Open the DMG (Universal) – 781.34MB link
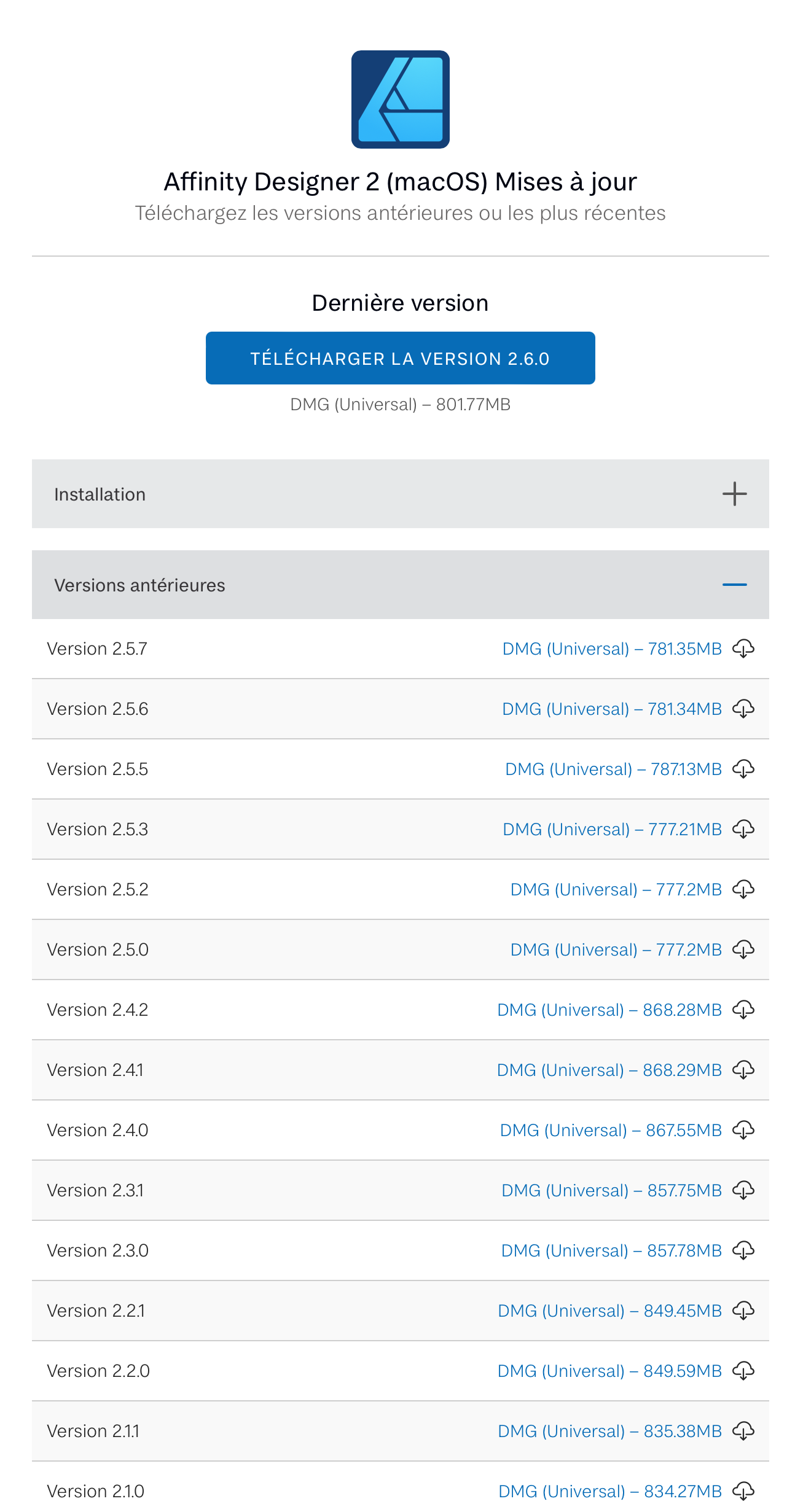The width and height of the screenshot is (795, 1512). (612, 709)
